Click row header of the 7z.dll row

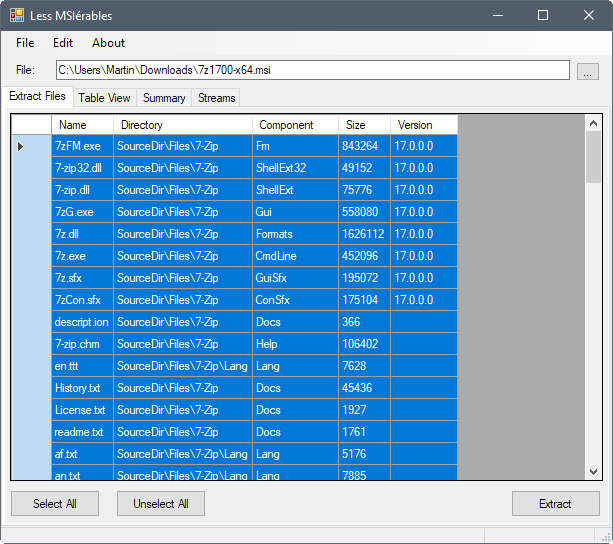tap(31, 234)
